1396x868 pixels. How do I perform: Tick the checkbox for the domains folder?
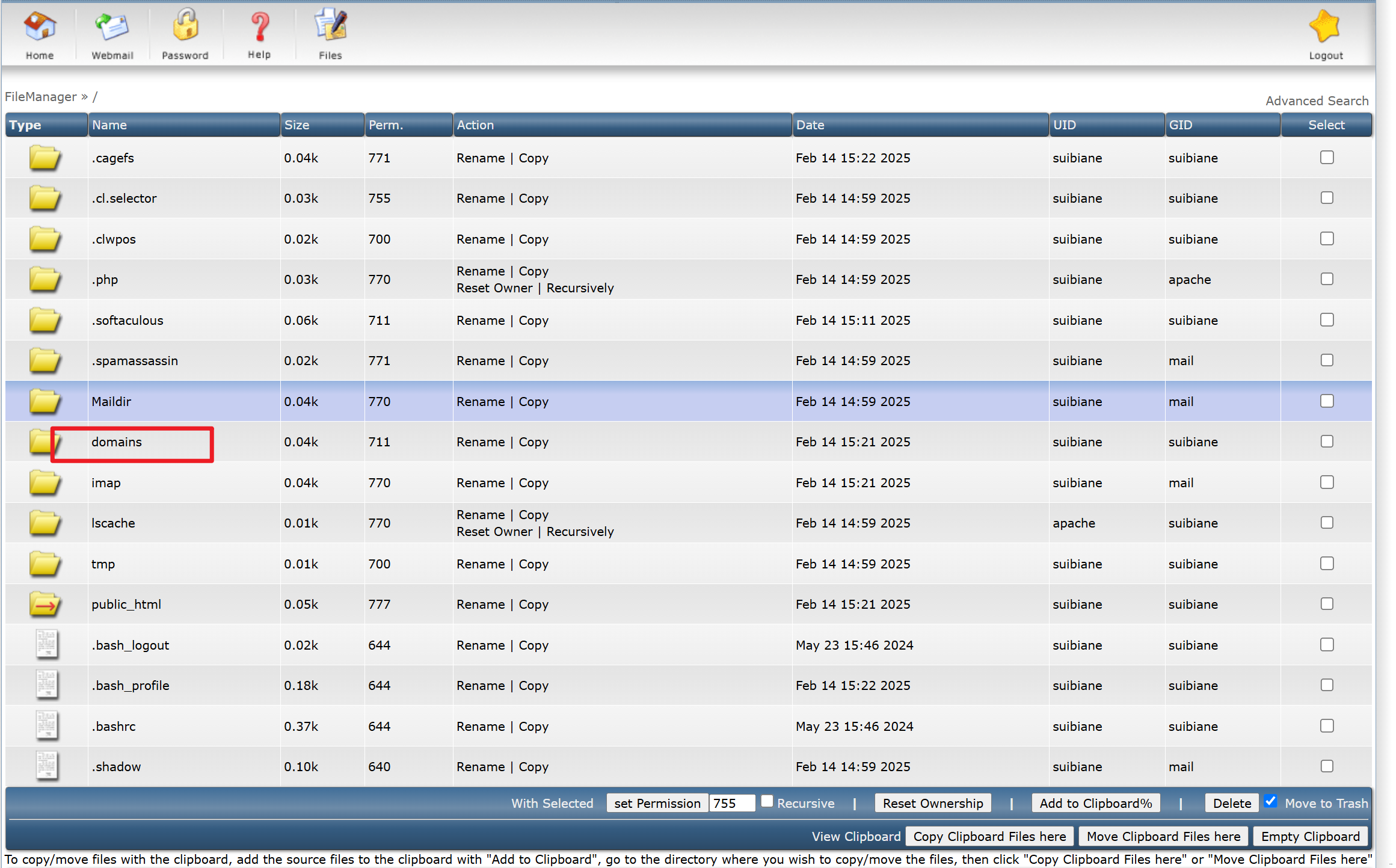coord(1326,442)
